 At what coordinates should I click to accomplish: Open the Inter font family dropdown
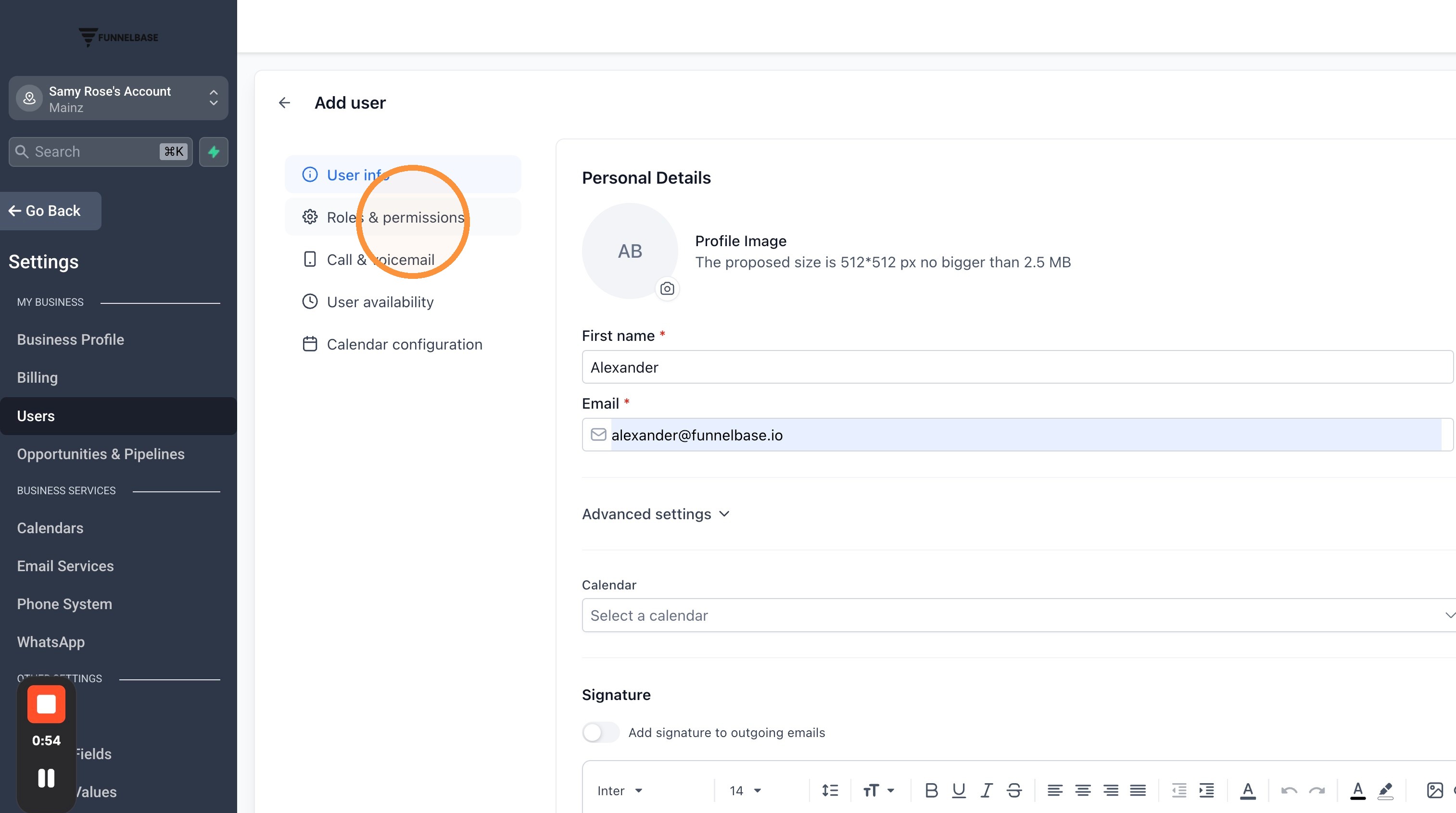620,790
